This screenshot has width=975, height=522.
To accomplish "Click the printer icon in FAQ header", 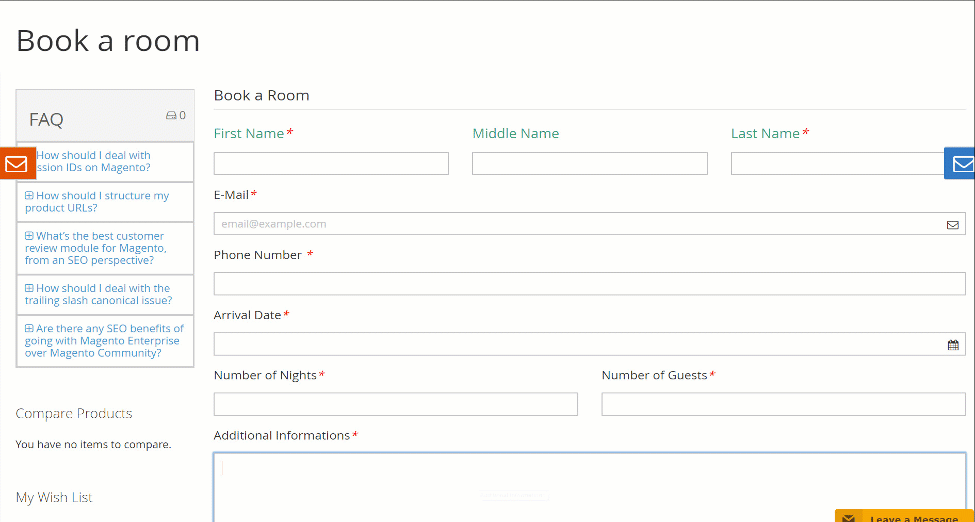I will (x=171, y=116).
